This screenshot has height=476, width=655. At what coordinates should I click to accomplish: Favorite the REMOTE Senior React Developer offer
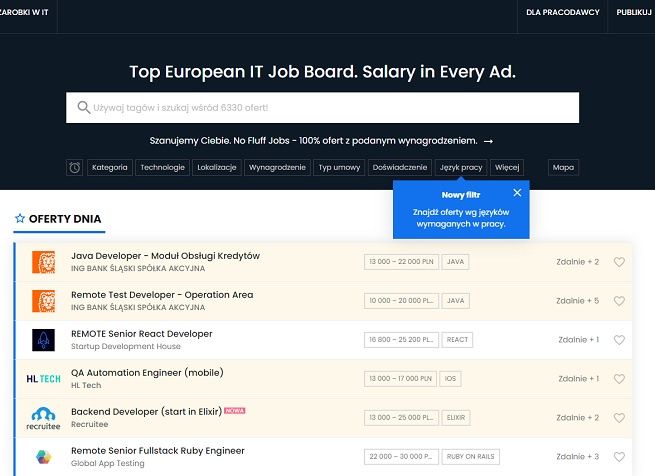(619, 340)
